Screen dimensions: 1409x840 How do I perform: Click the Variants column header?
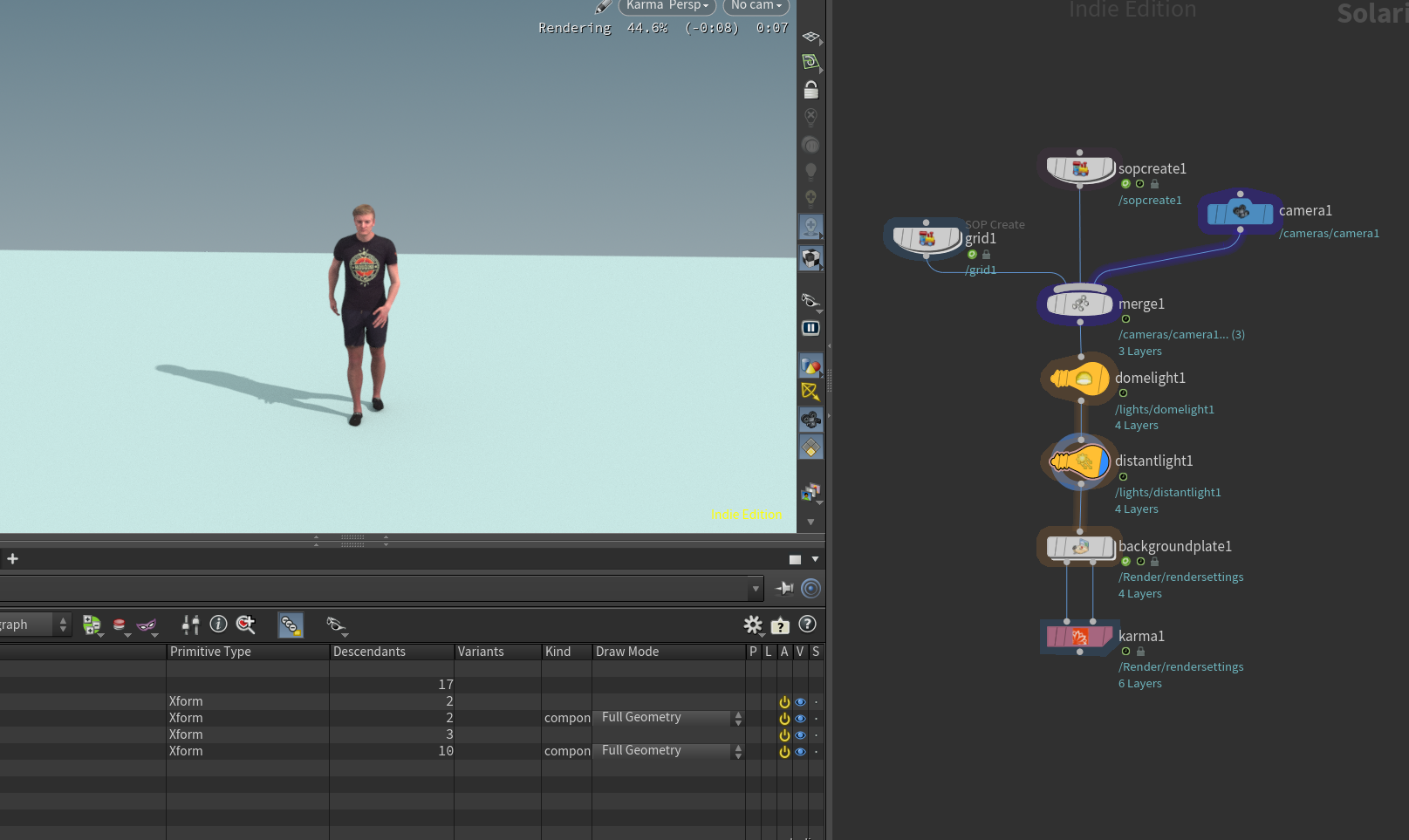(x=498, y=652)
